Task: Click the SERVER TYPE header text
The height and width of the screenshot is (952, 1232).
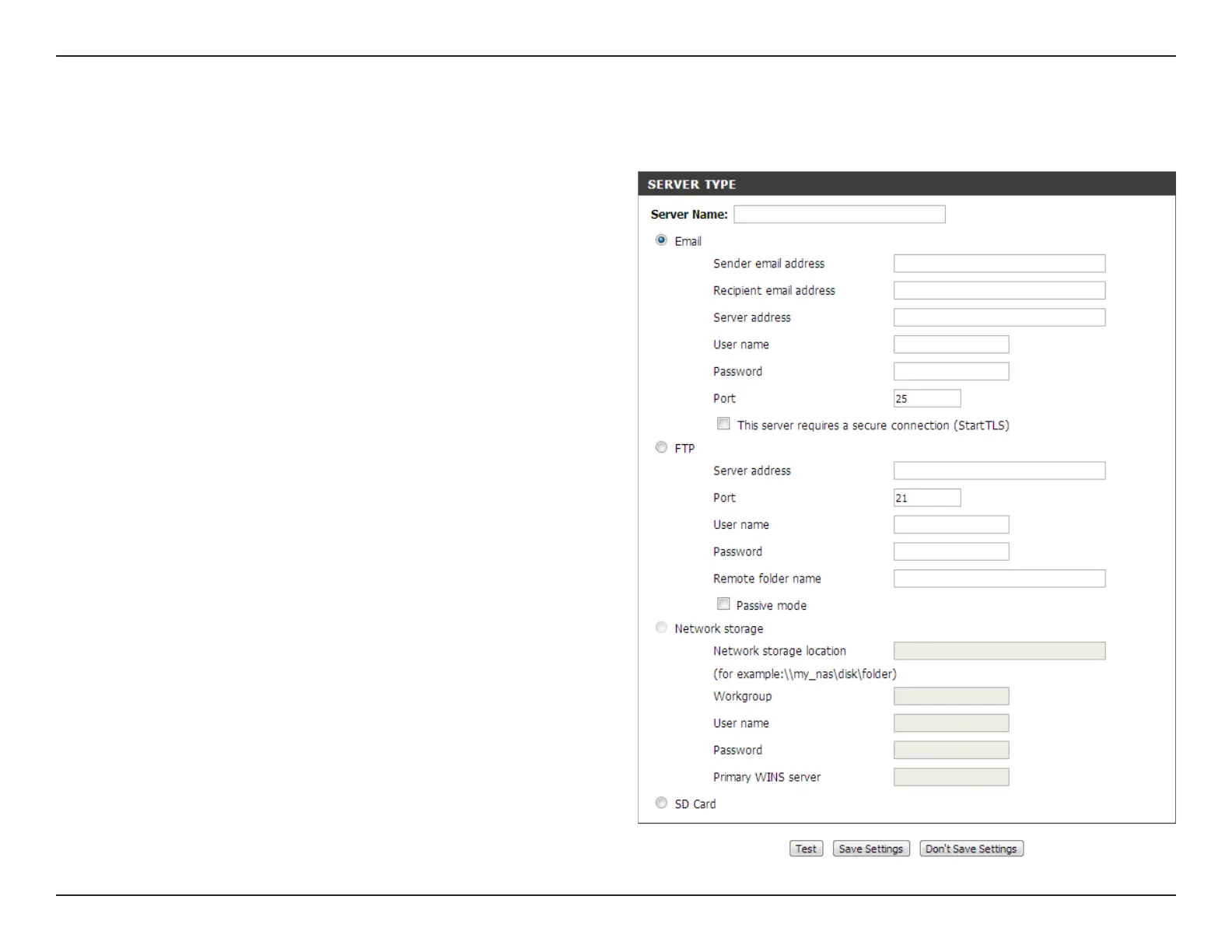Action: (691, 184)
